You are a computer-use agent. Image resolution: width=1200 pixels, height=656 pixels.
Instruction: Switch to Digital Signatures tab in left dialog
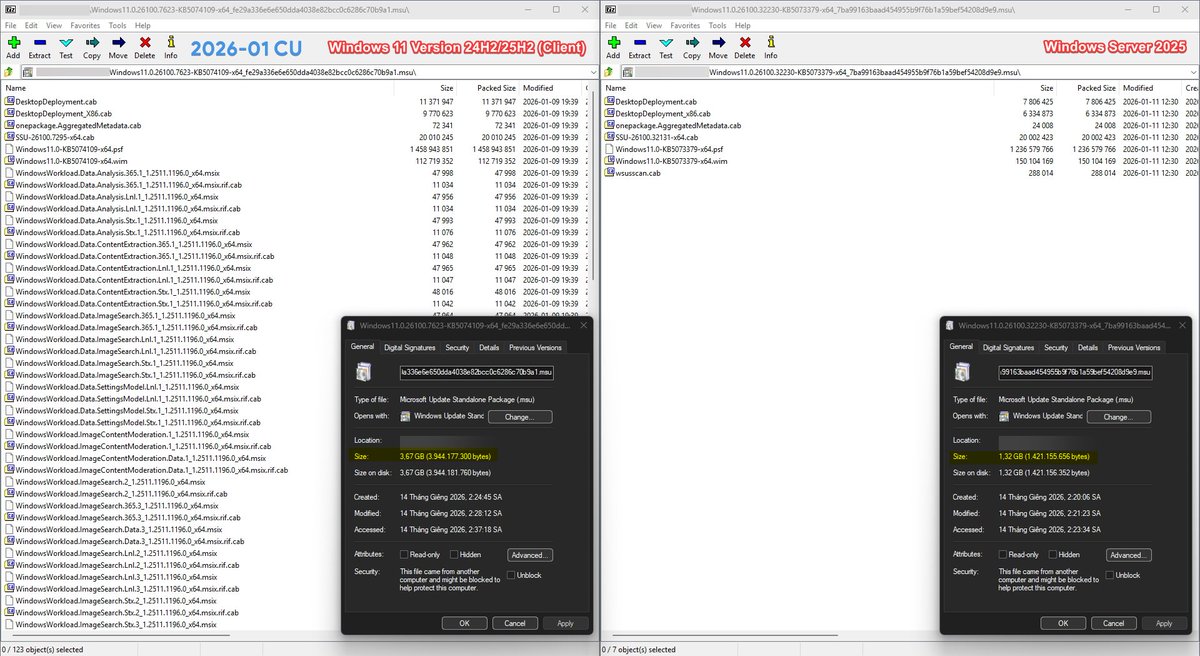pyautogui.click(x=408, y=348)
